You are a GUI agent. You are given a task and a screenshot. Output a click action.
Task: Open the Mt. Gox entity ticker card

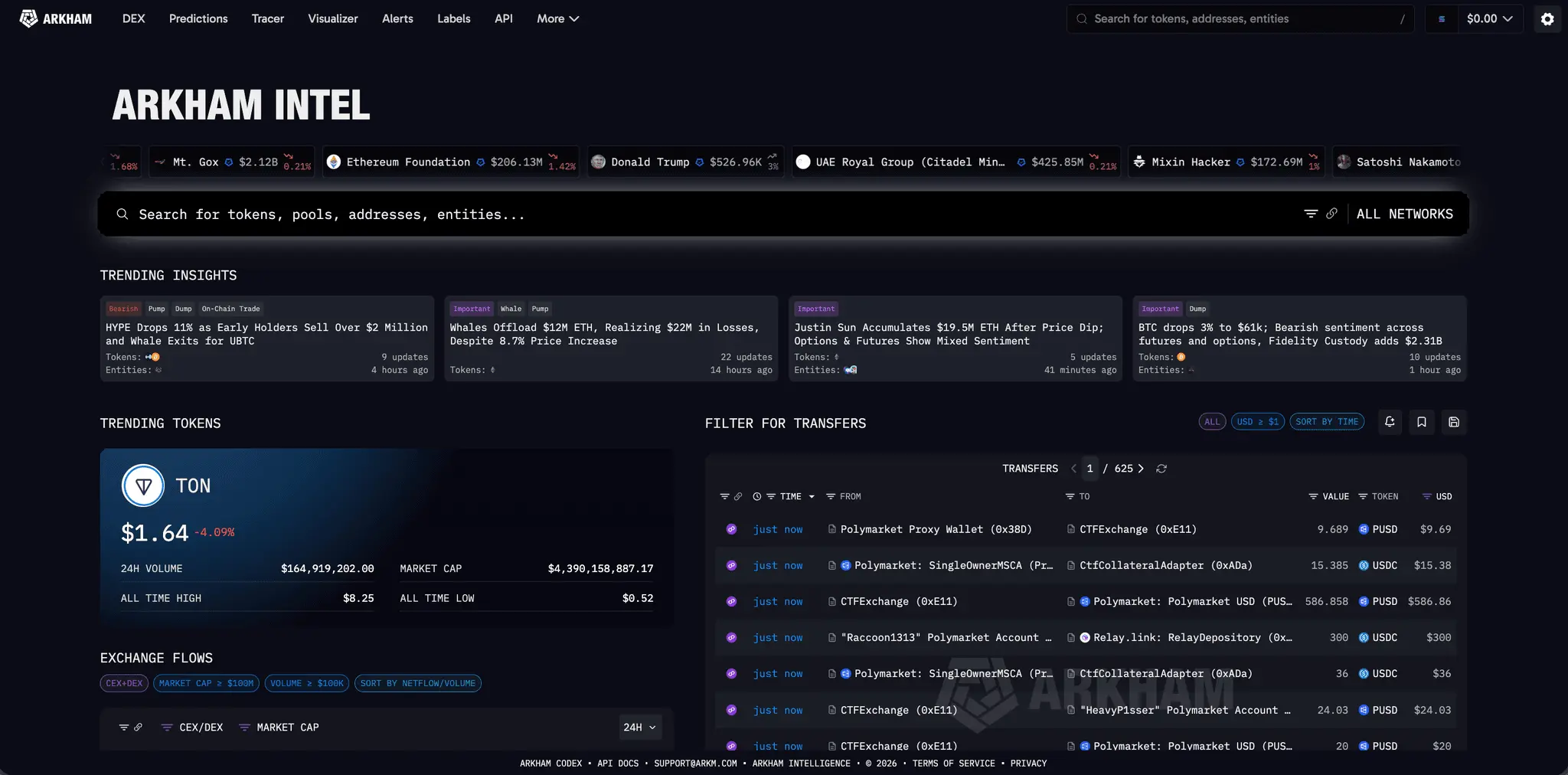point(232,162)
